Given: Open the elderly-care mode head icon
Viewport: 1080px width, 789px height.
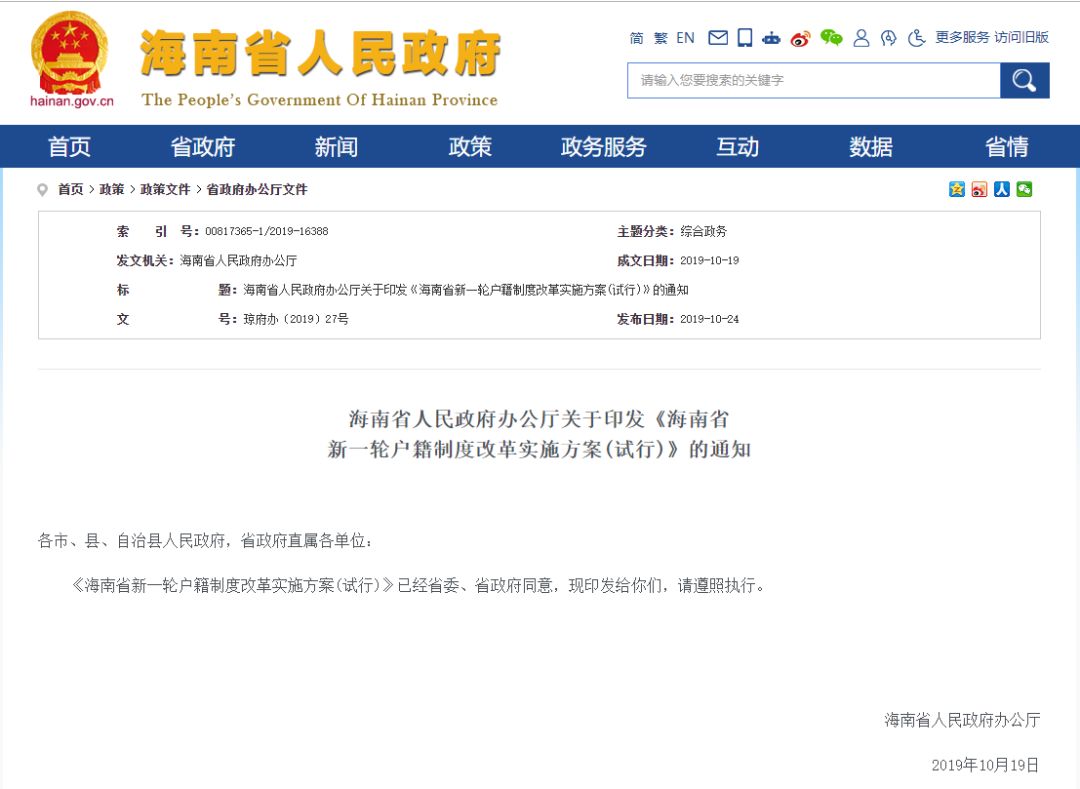Looking at the screenshot, I should (889, 38).
